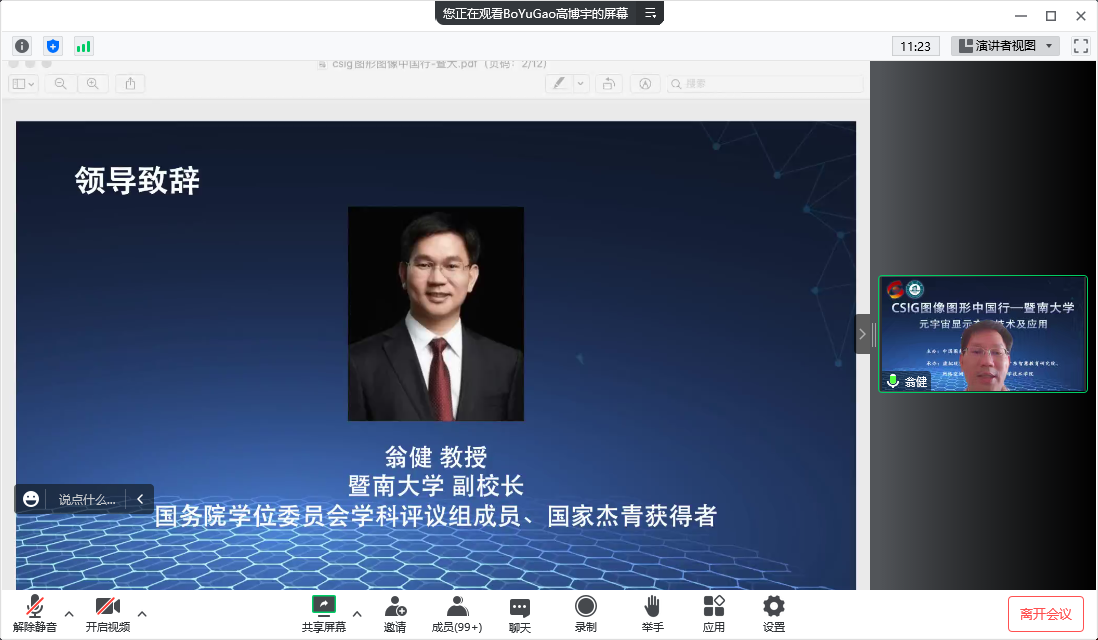Open the 演讲者视图 view dropdown
Screen dimensions: 1098x640
1005,46
